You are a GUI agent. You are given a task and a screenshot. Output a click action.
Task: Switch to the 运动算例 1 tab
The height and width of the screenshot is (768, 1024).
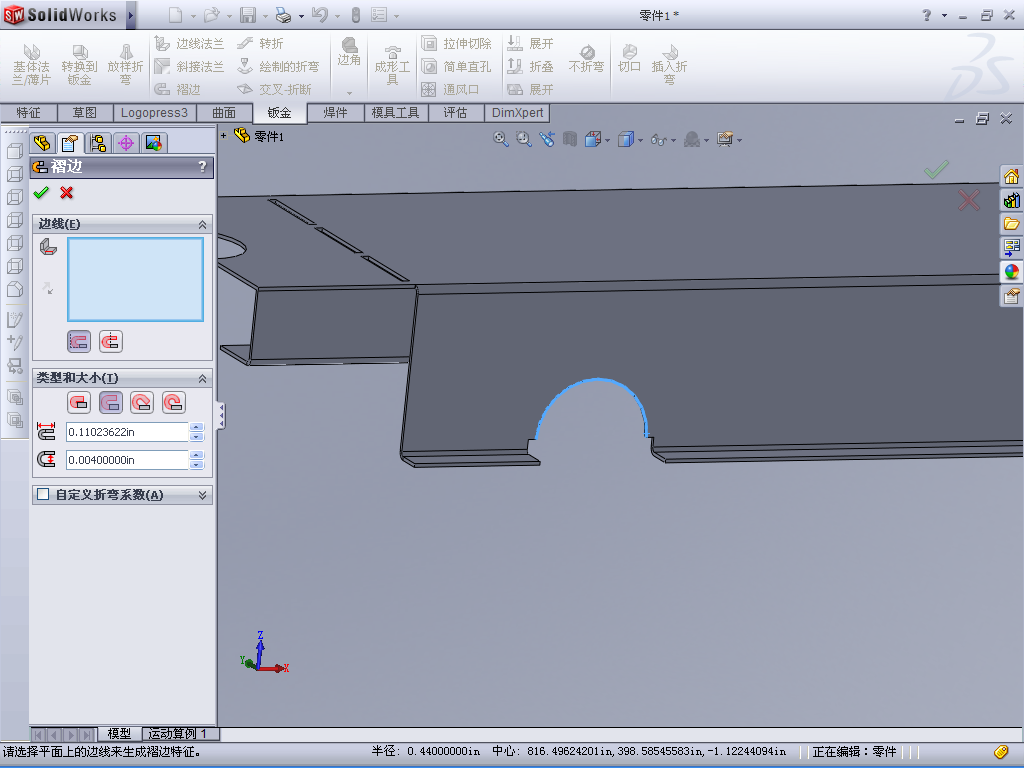(x=178, y=734)
